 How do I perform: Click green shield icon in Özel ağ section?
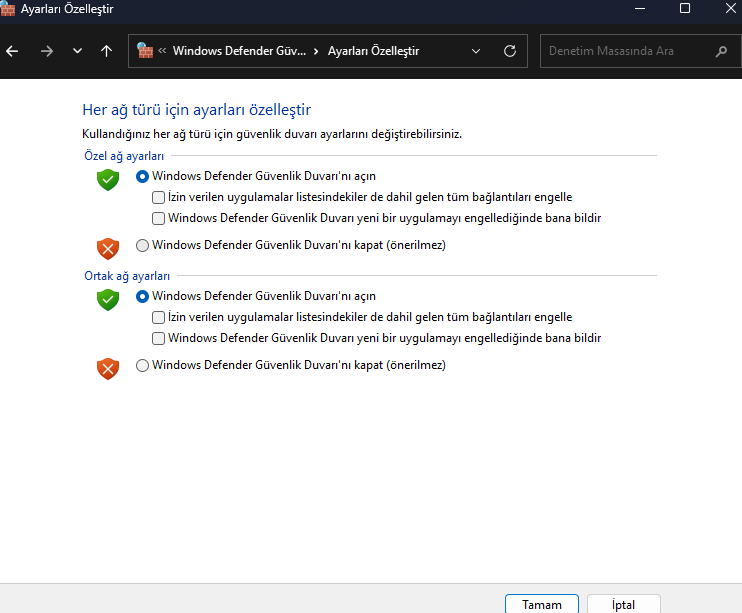108,180
